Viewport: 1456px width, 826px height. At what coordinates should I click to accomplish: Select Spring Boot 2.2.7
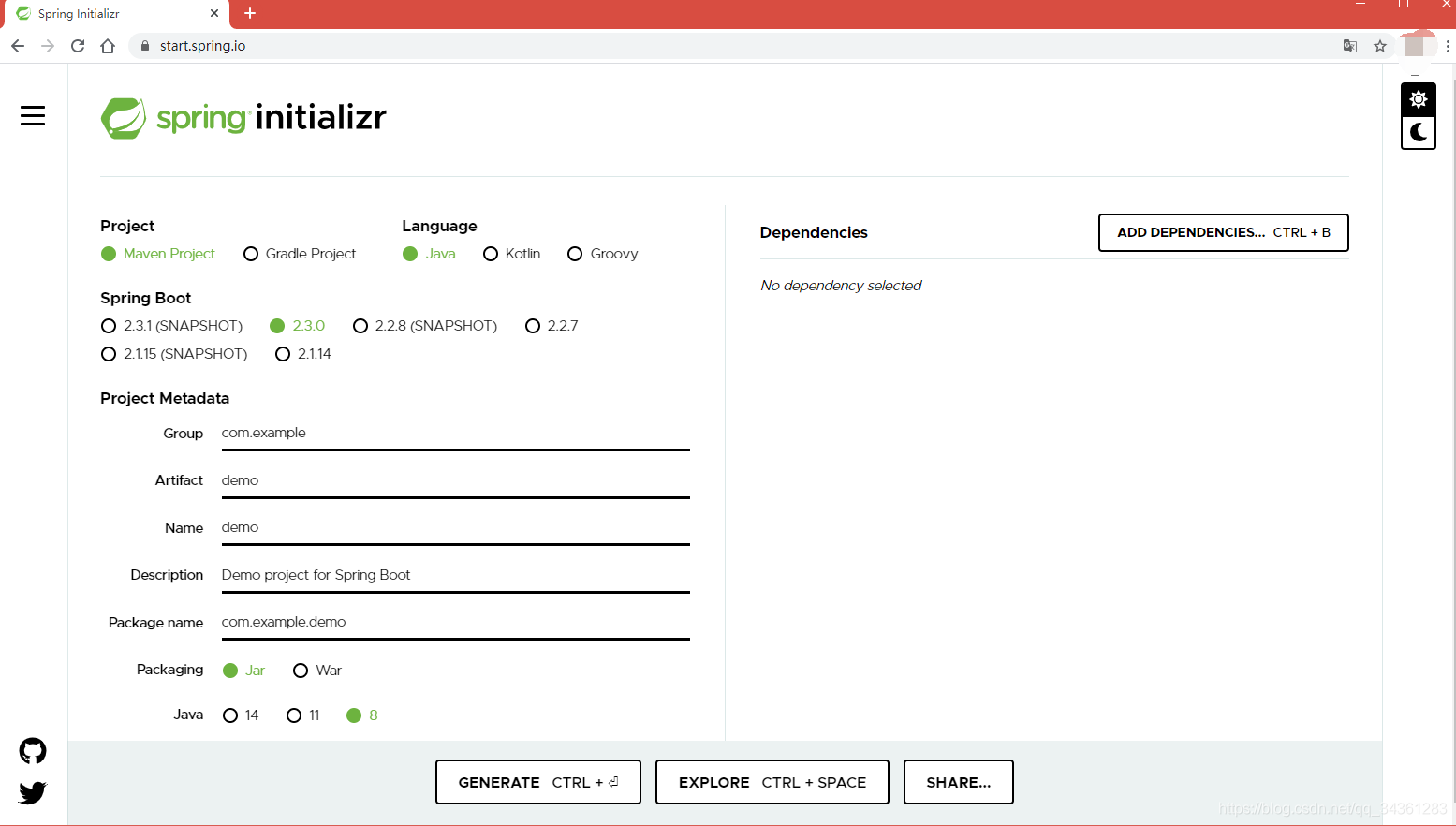(552, 326)
